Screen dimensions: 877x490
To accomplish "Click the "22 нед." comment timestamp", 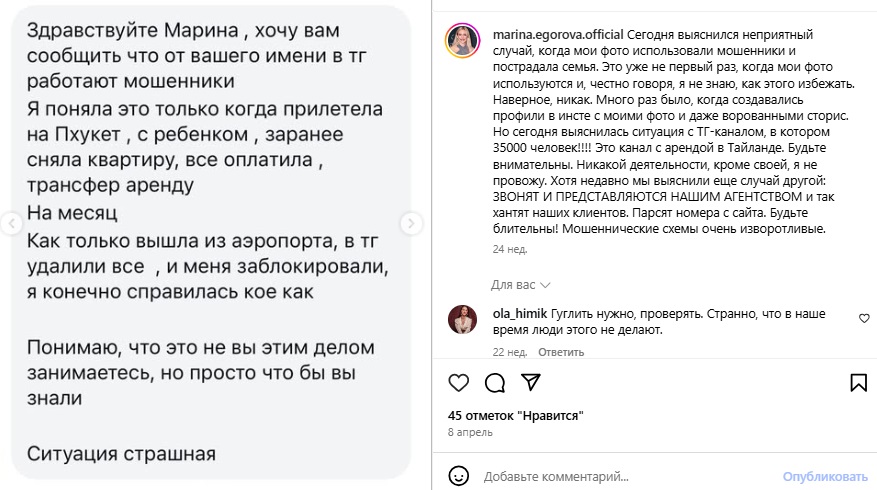I will (x=510, y=352).
